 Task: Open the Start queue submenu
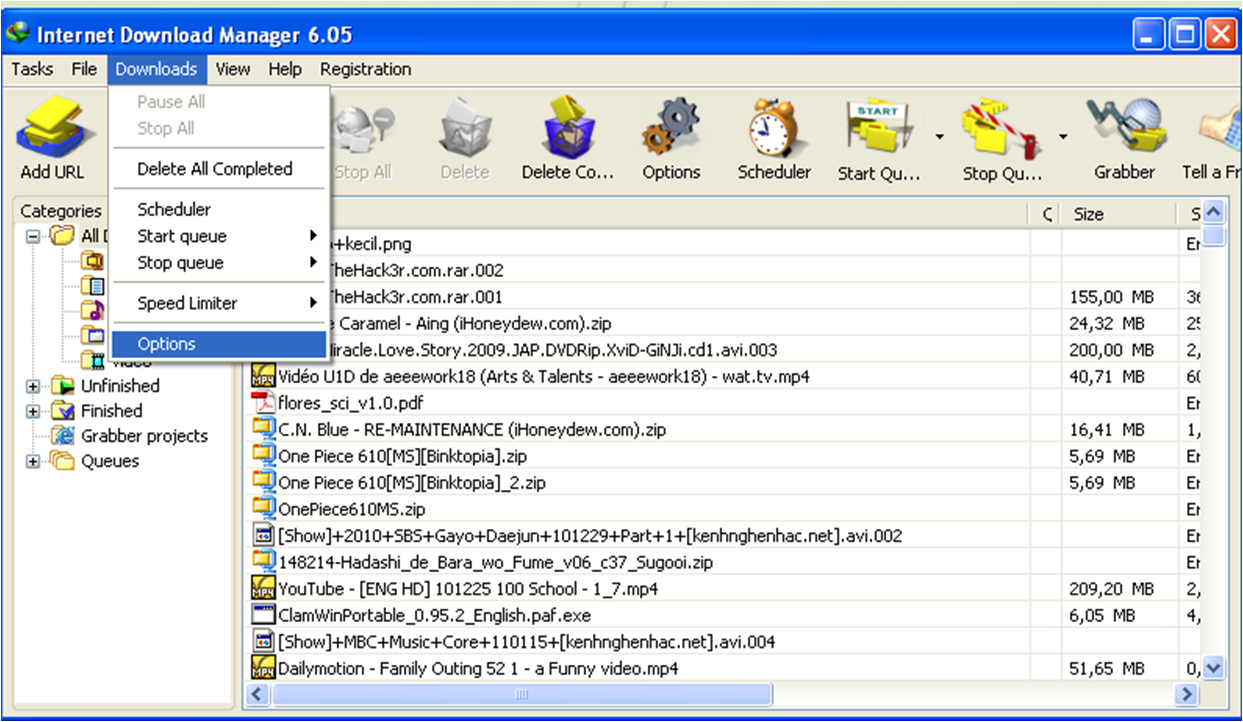click(x=219, y=236)
